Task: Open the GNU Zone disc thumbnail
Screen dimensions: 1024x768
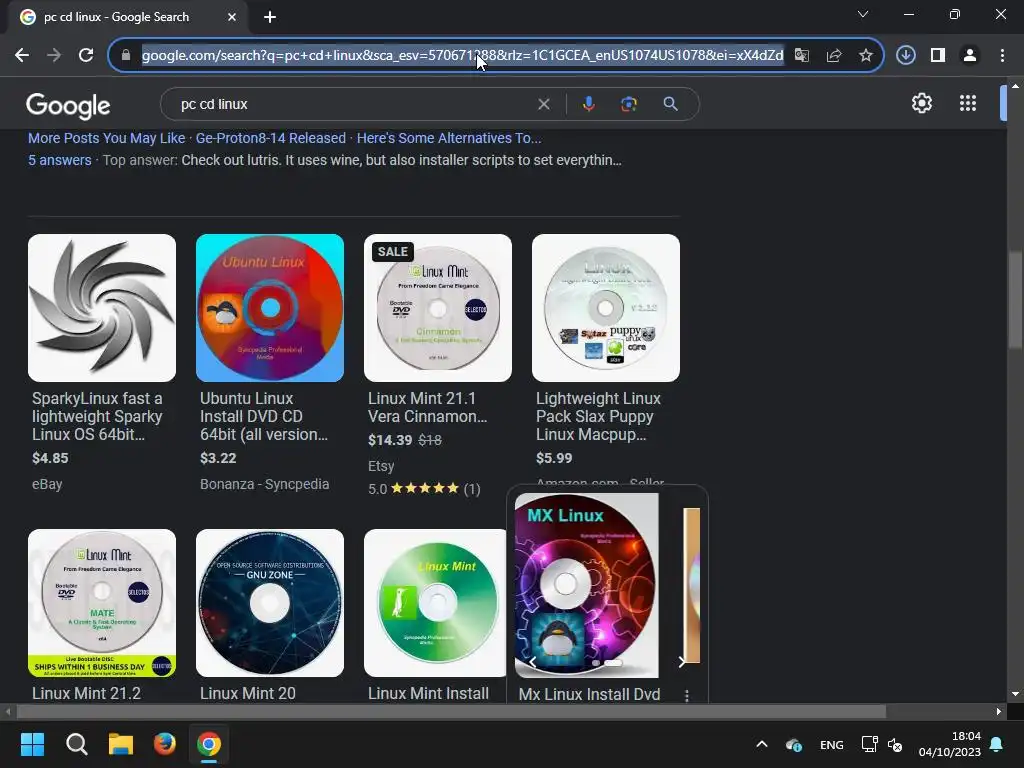Action: (x=270, y=603)
